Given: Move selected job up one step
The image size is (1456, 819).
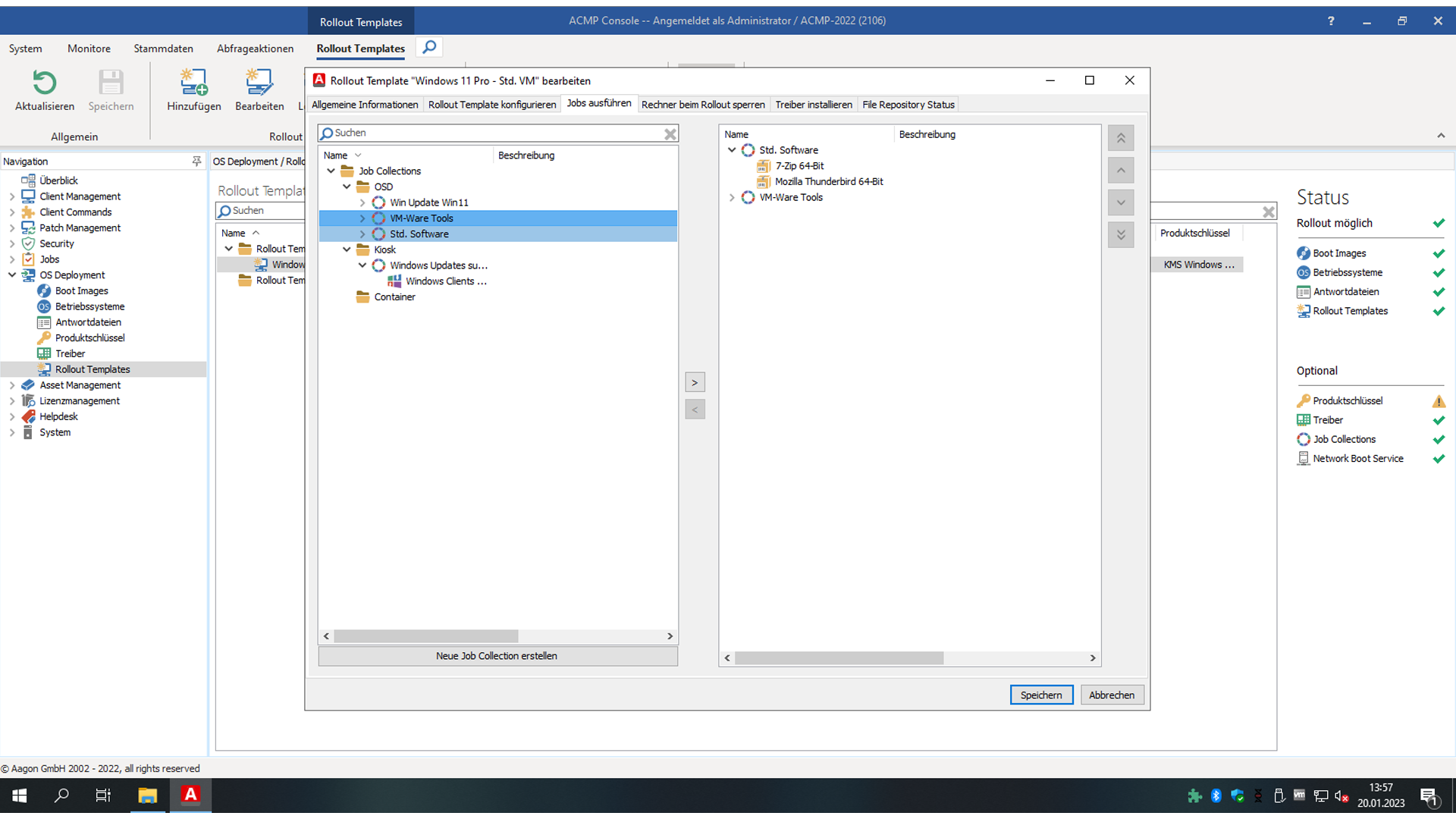Looking at the screenshot, I should tap(1121, 170).
